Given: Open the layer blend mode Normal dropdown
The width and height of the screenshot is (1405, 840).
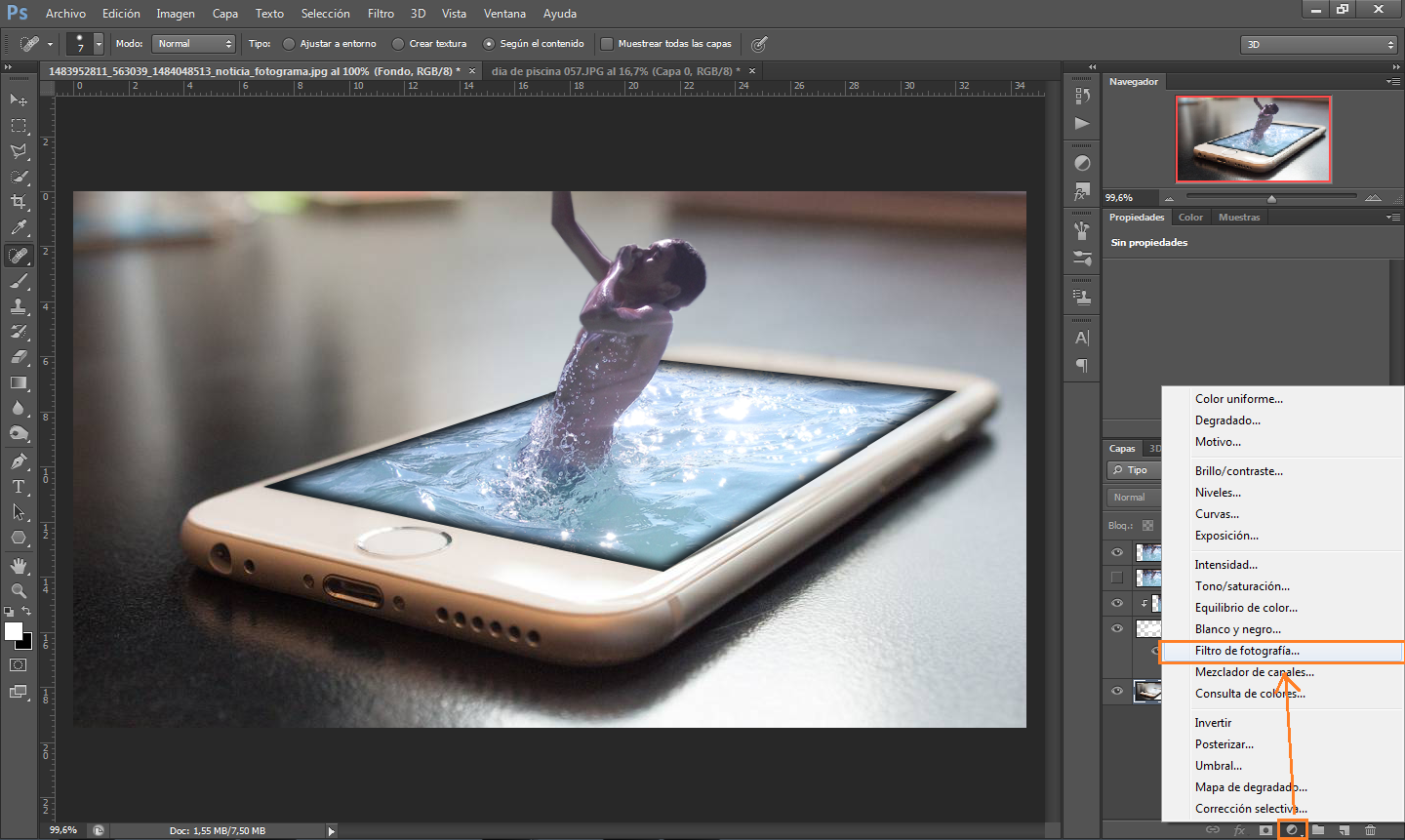Looking at the screenshot, I should (x=1134, y=498).
